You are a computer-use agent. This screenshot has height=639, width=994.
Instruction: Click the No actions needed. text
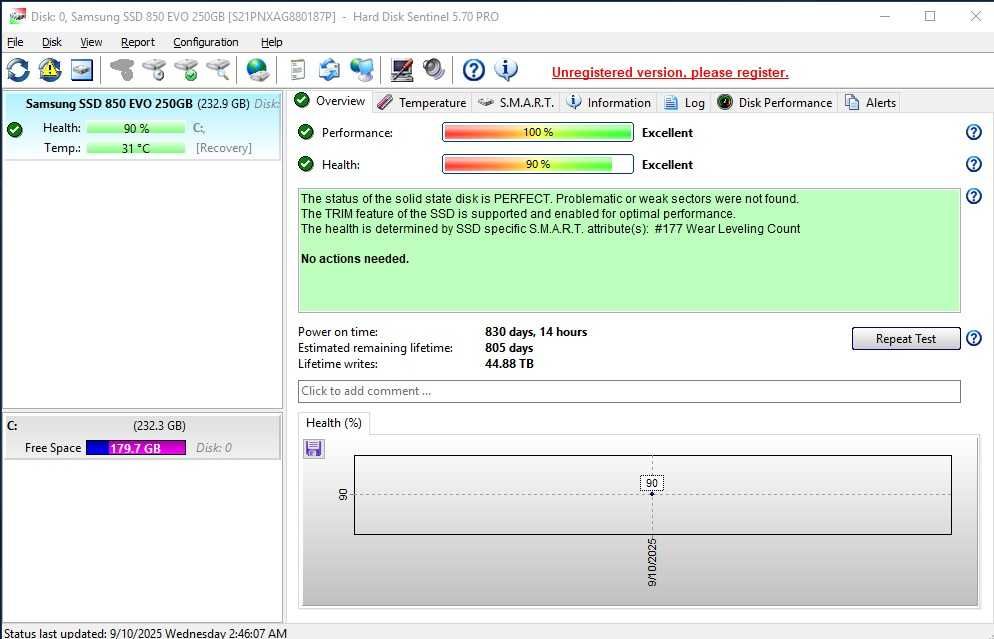click(x=355, y=259)
